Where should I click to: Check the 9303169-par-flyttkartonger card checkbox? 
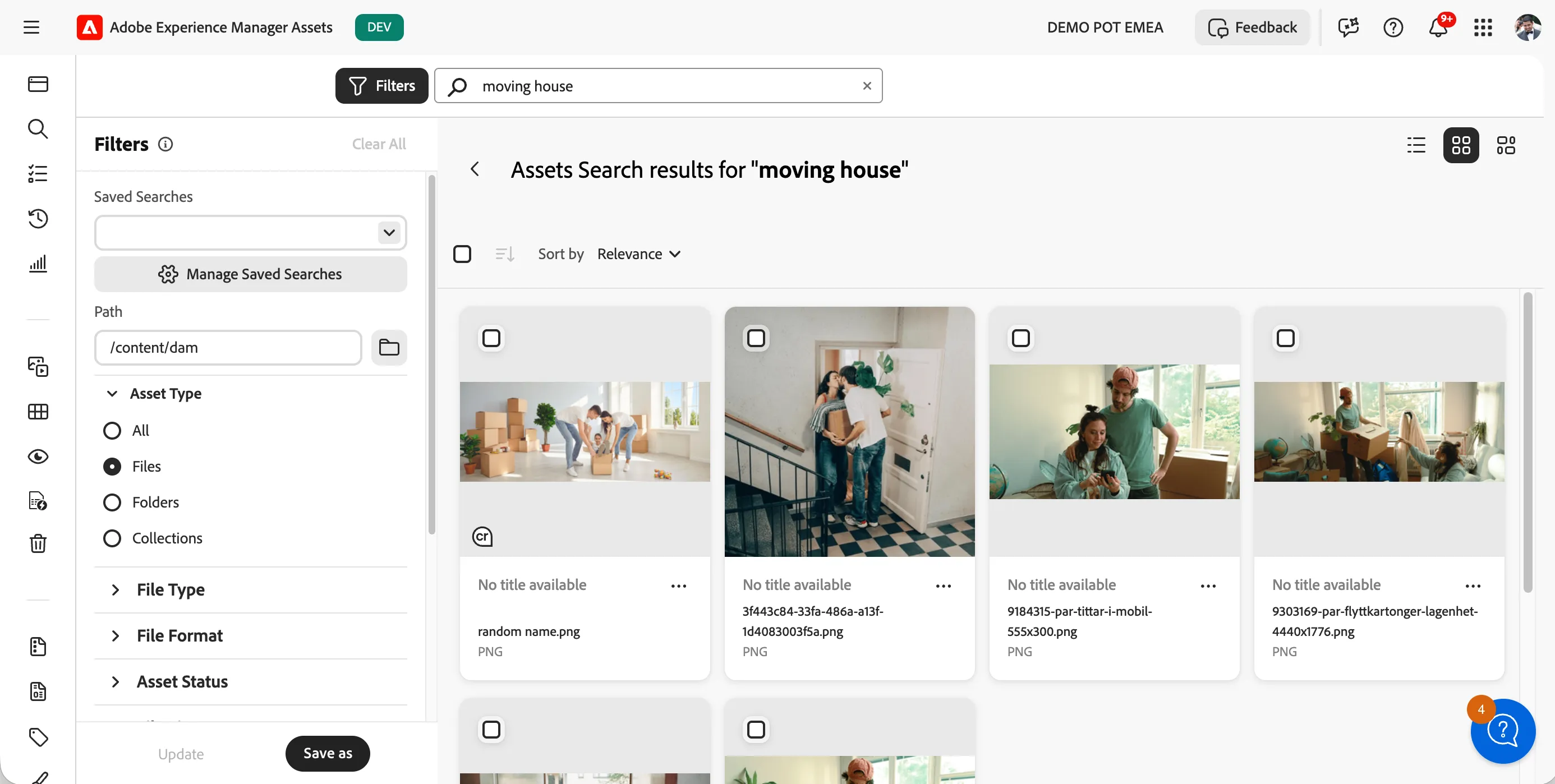1286,338
